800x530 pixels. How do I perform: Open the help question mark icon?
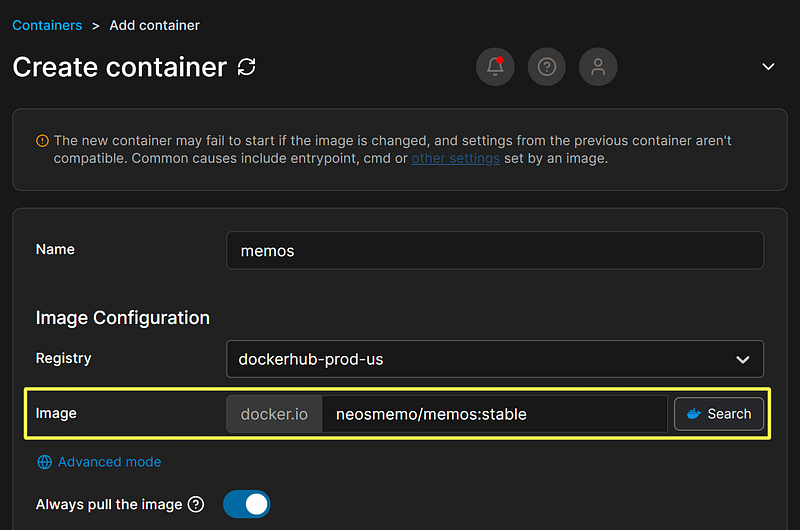point(546,67)
